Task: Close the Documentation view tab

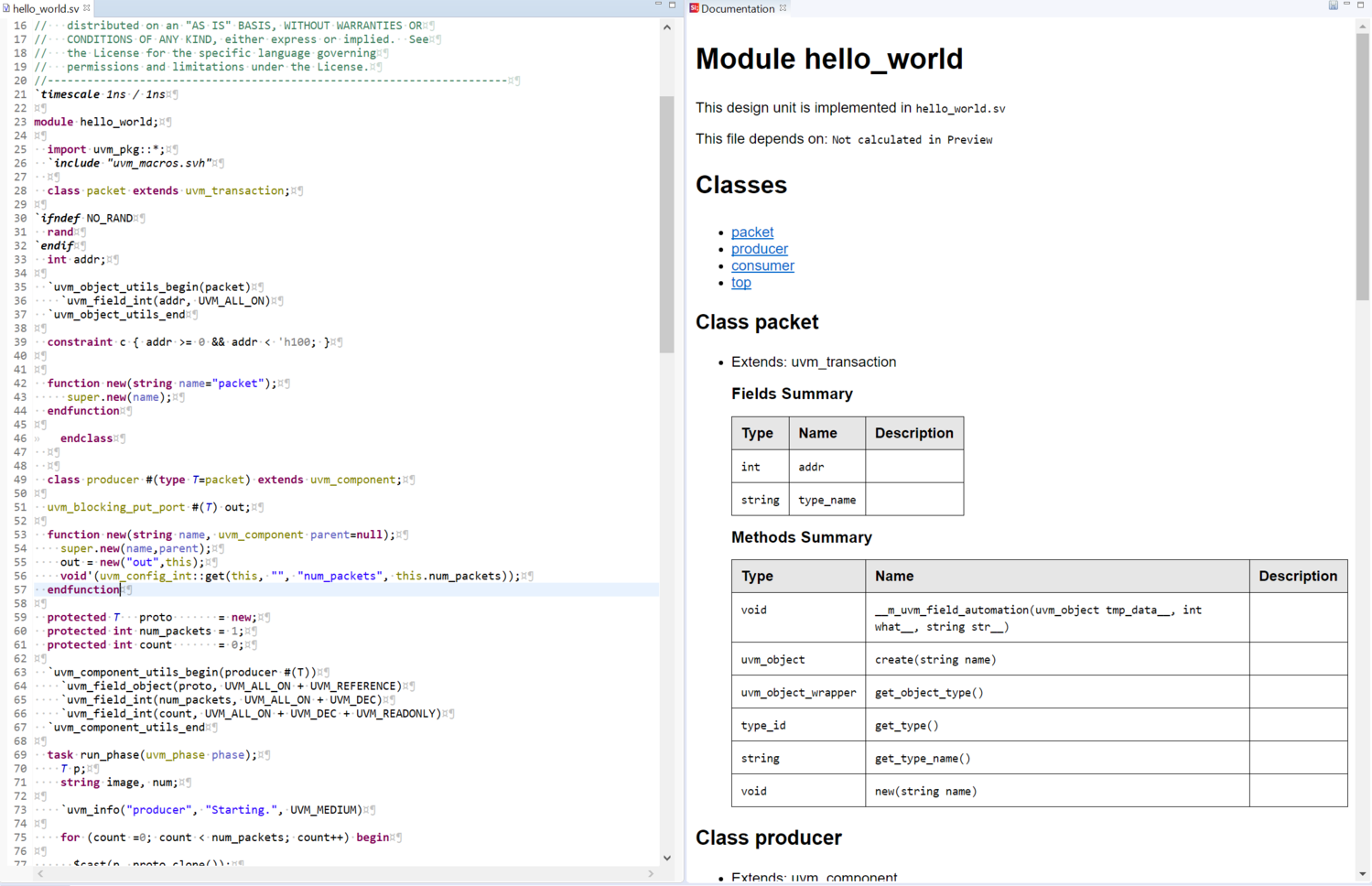Action: tap(783, 8)
